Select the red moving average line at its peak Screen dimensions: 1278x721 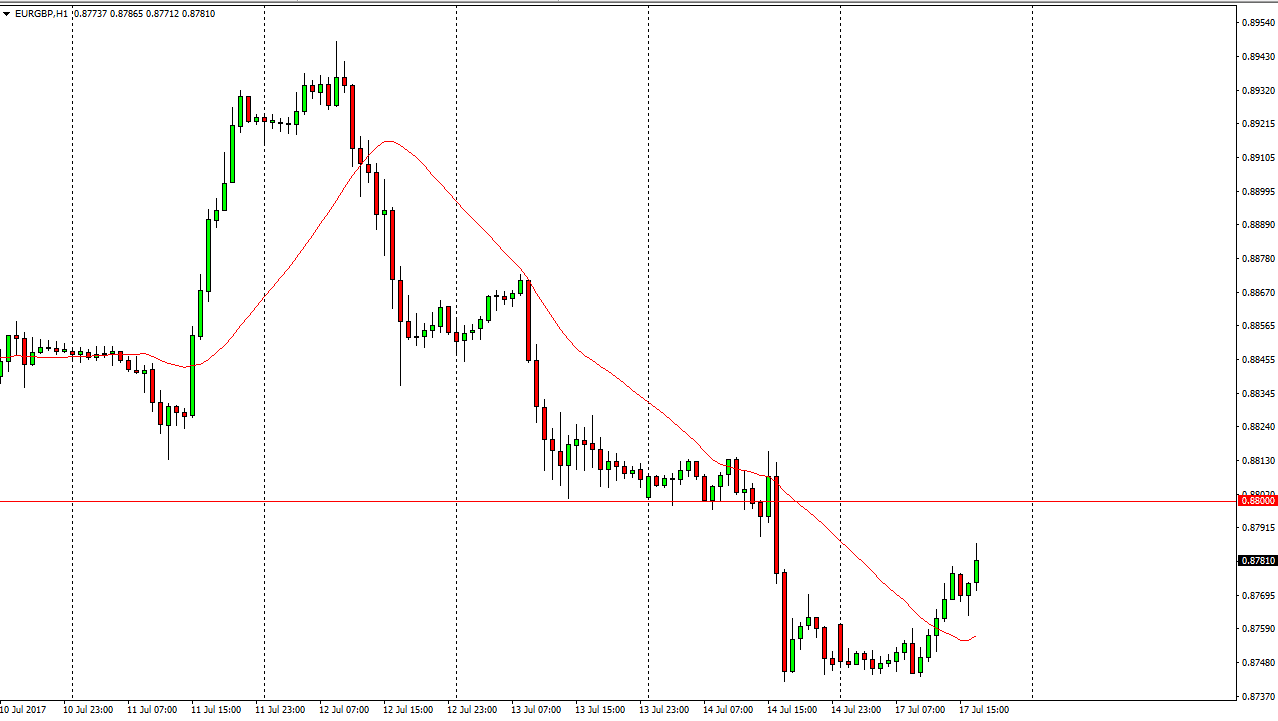pos(388,142)
